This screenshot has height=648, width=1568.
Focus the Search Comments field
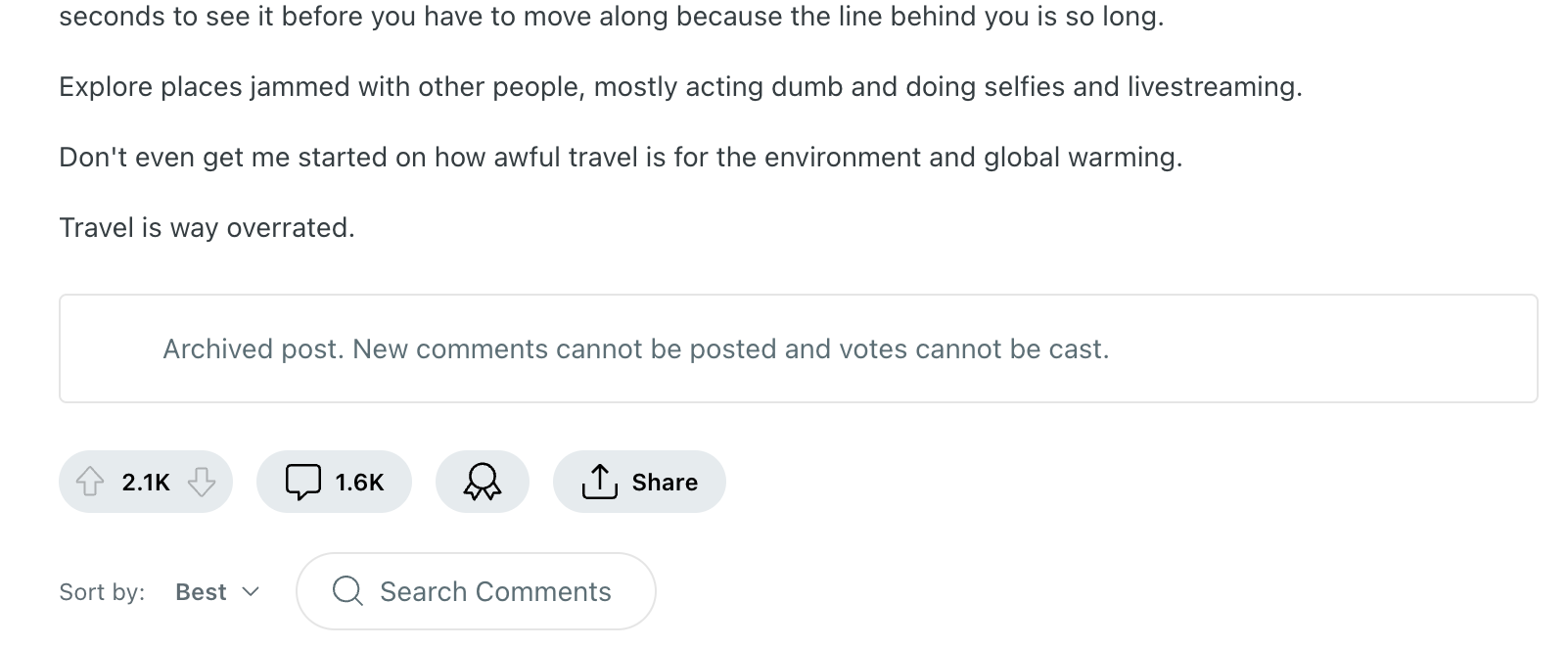point(495,591)
